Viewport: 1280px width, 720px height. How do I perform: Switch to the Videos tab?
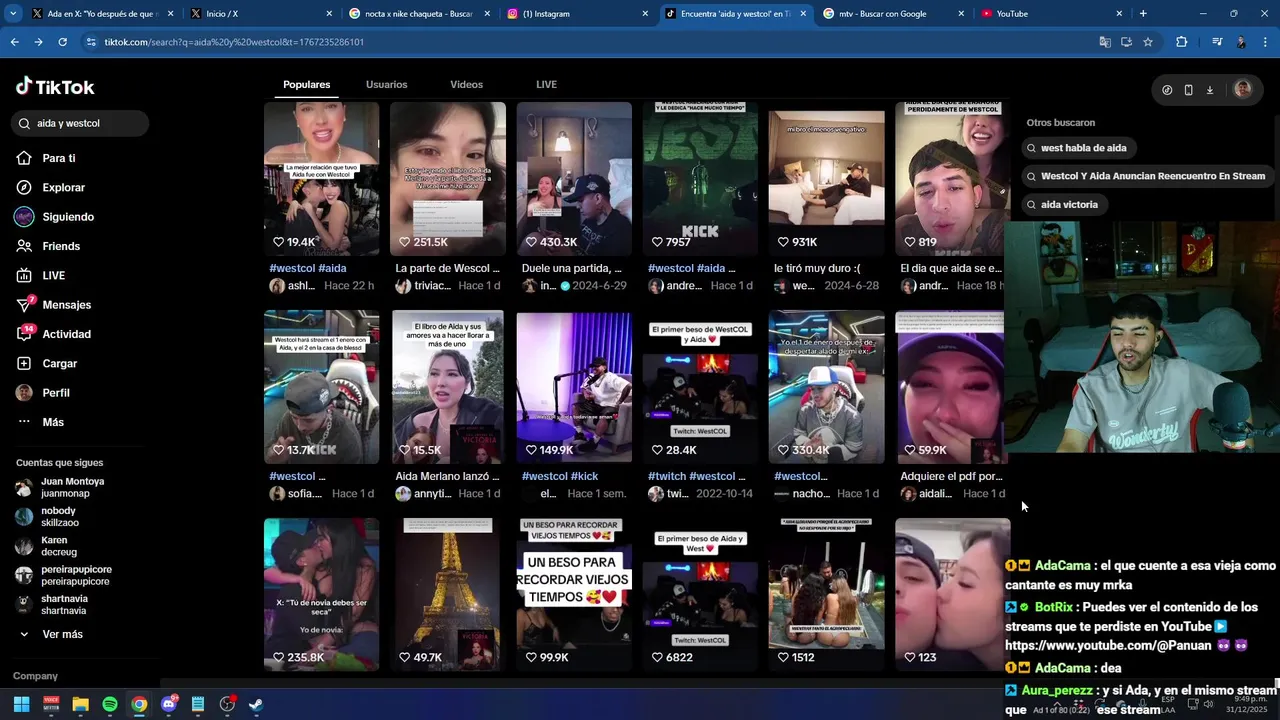466,84
